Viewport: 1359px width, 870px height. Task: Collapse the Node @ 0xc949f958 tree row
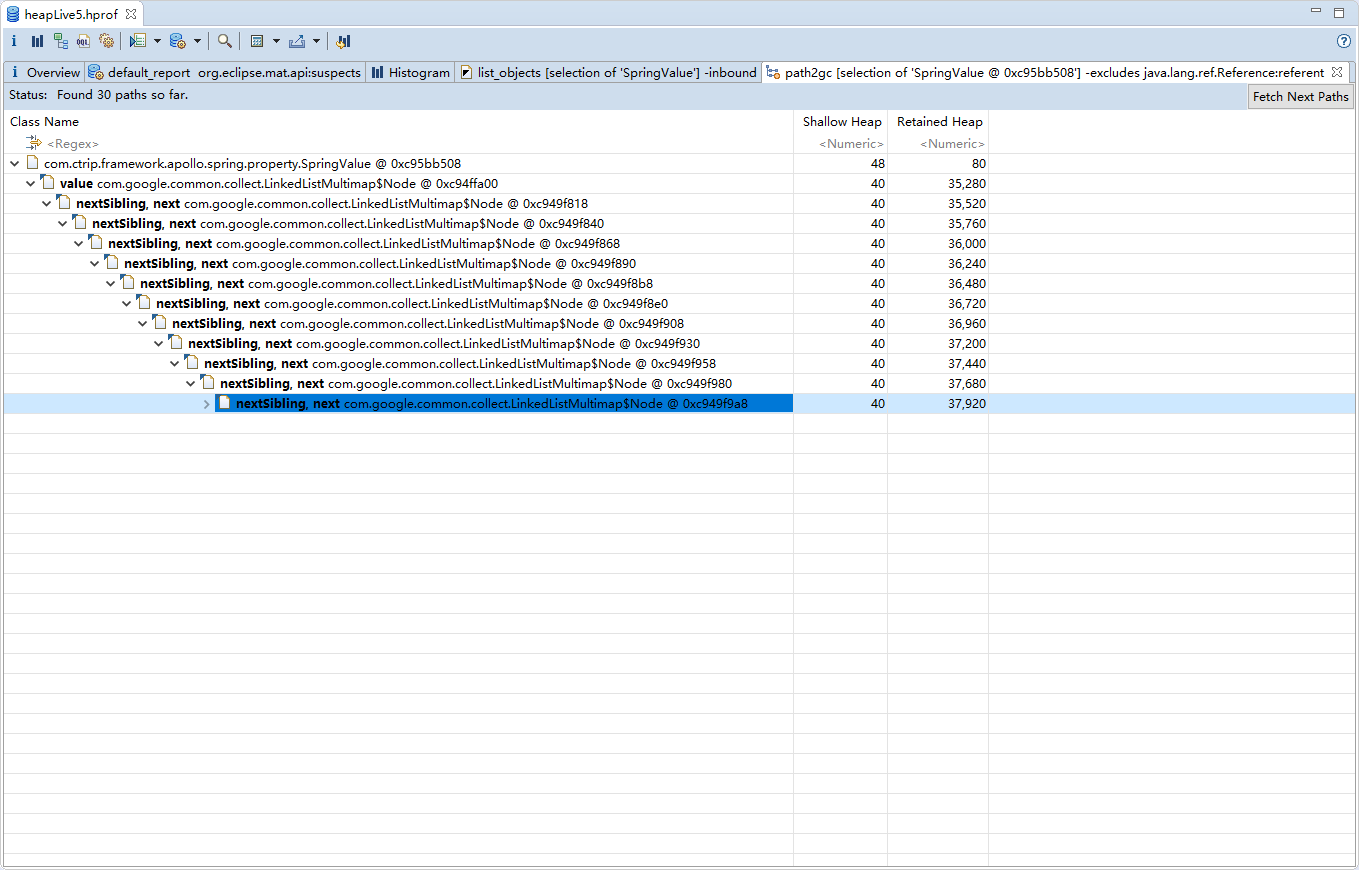[175, 363]
